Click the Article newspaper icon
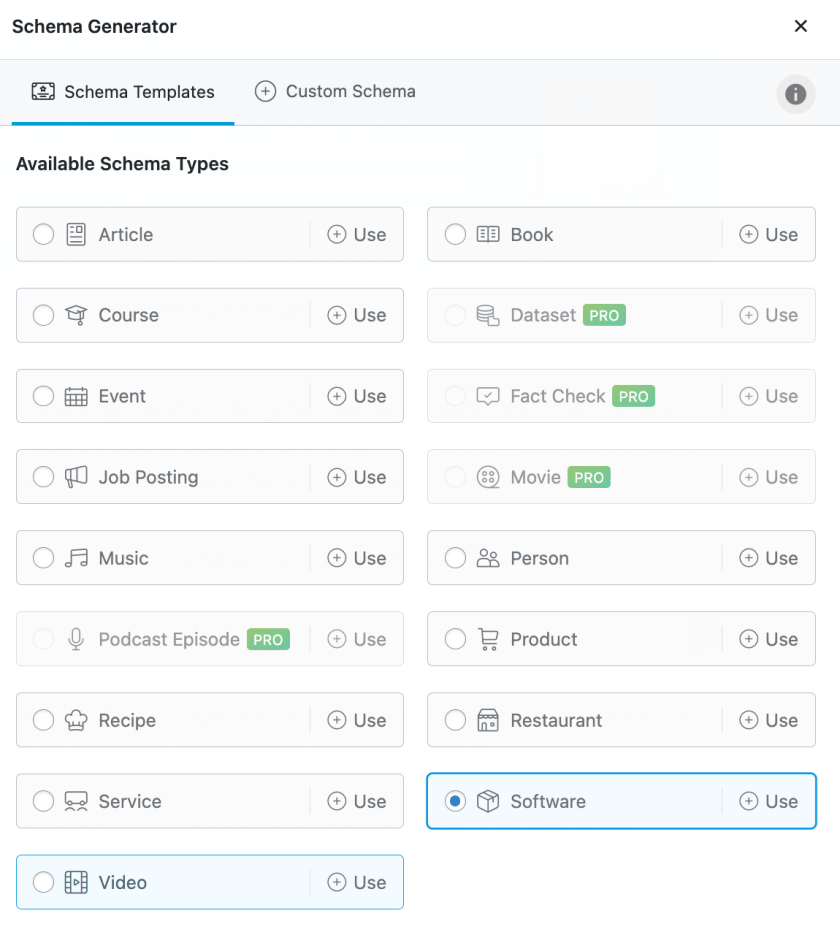The image size is (840, 935). click(x=76, y=234)
